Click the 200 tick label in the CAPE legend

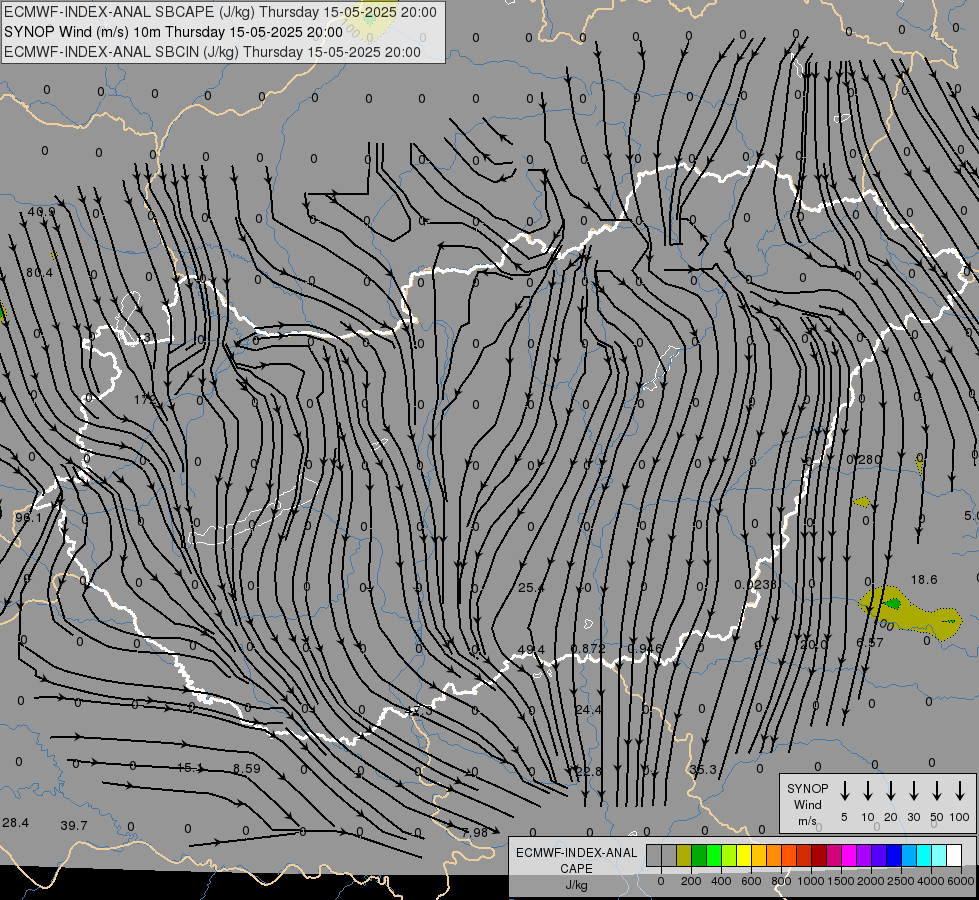tap(691, 881)
